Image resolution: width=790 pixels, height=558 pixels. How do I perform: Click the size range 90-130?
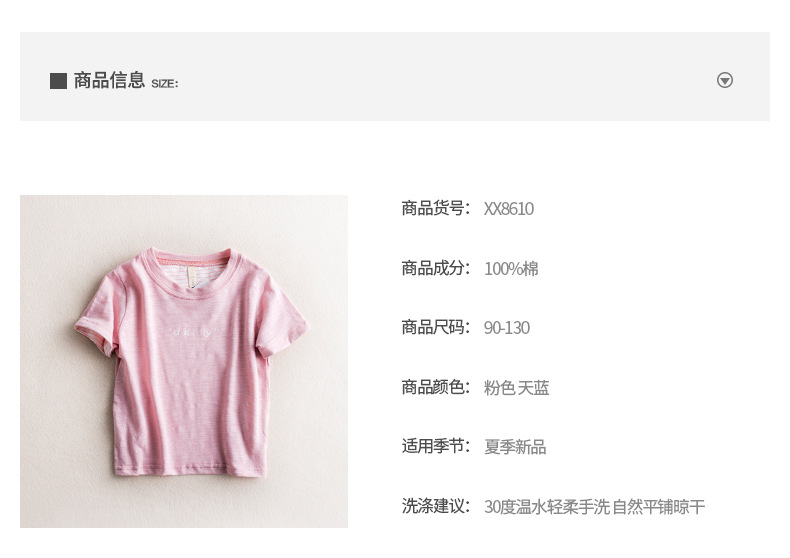[x=506, y=328]
